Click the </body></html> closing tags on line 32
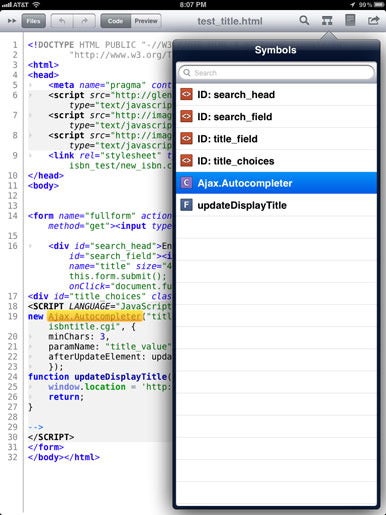386x515 pixels. pos(64,457)
